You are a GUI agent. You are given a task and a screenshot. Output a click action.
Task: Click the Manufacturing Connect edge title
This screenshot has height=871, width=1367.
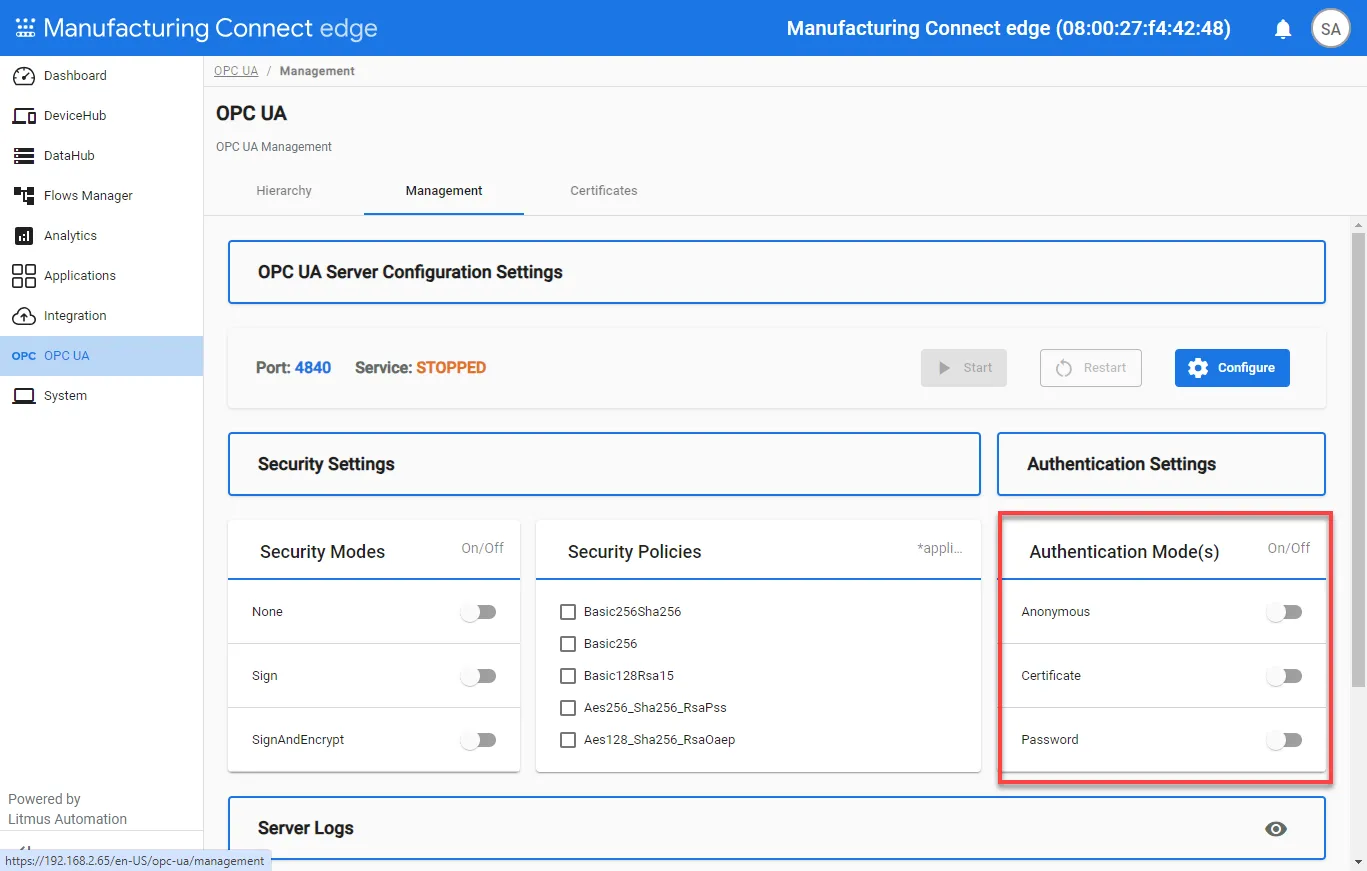(210, 28)
